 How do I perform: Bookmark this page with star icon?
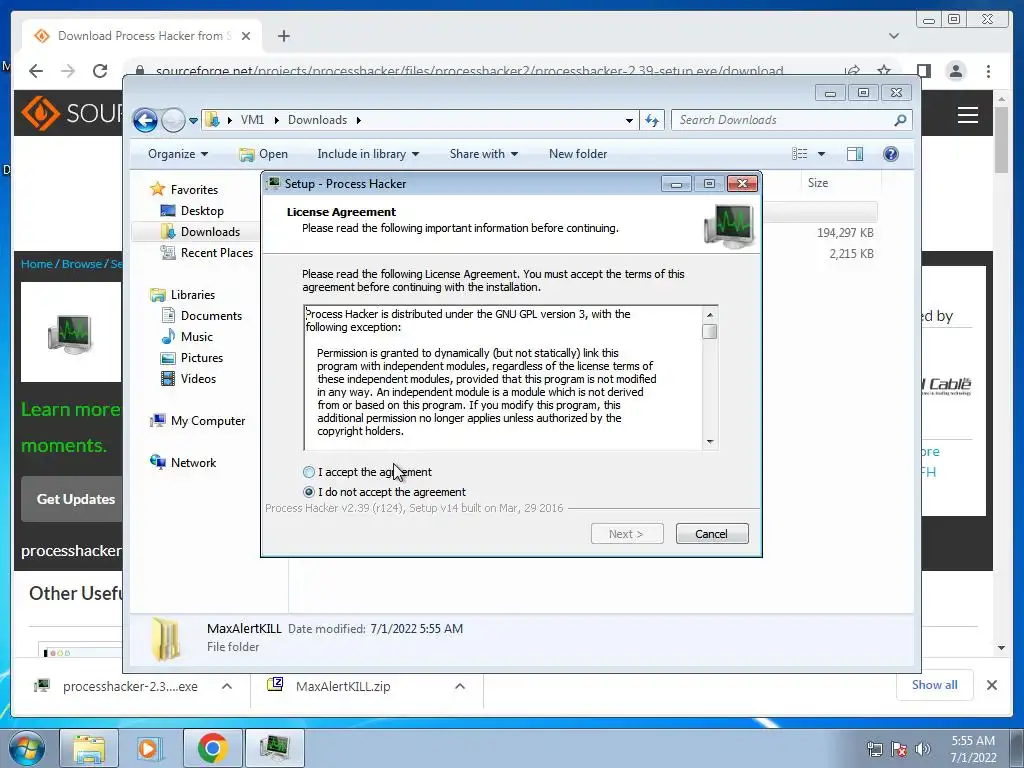coord(884,71)
